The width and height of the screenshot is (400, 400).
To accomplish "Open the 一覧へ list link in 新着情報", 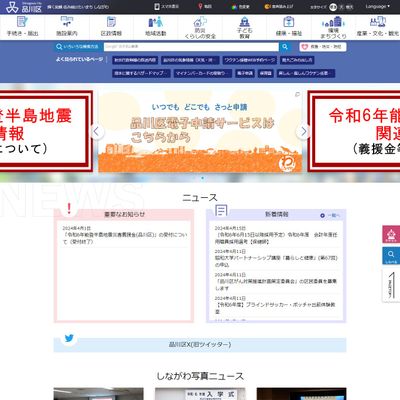I will [x=333, y=215].
